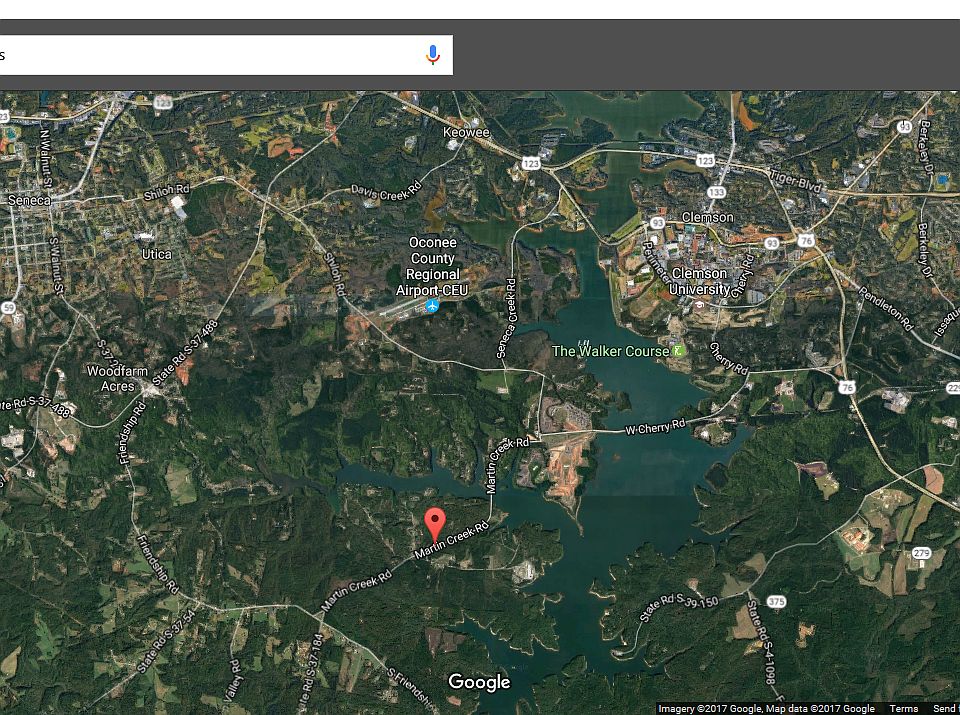Click the route 59 highway shield
The image size is (960, 715).
(x=8, y=308)
